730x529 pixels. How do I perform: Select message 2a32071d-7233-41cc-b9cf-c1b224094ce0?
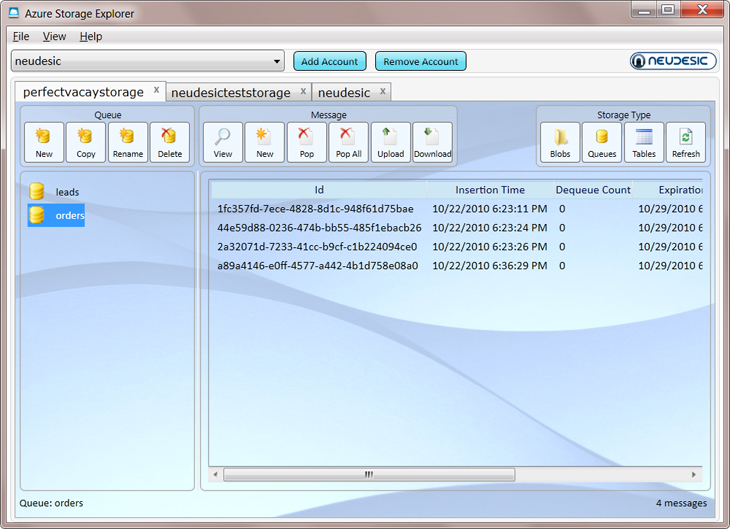(x=317, y=247)
